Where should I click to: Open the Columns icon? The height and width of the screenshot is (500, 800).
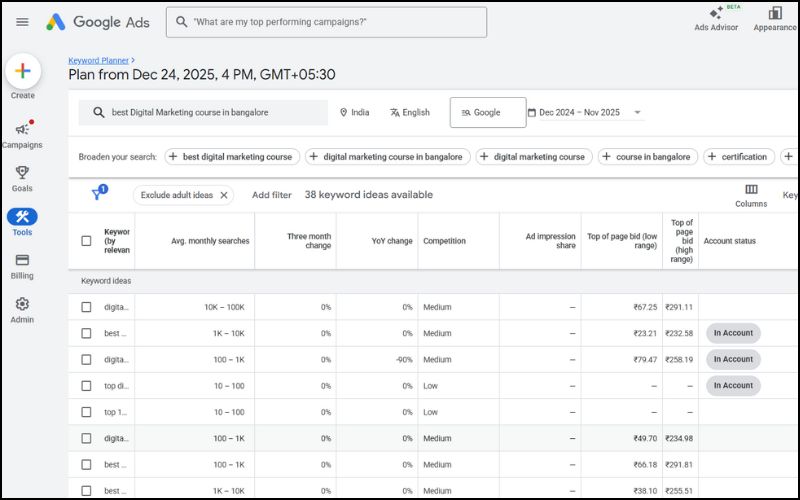751,189
